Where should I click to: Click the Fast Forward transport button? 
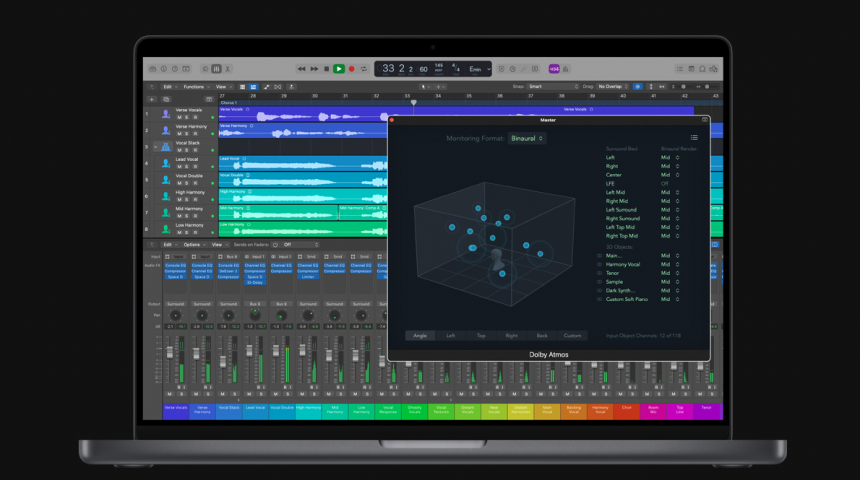click(x=314, y=69)
